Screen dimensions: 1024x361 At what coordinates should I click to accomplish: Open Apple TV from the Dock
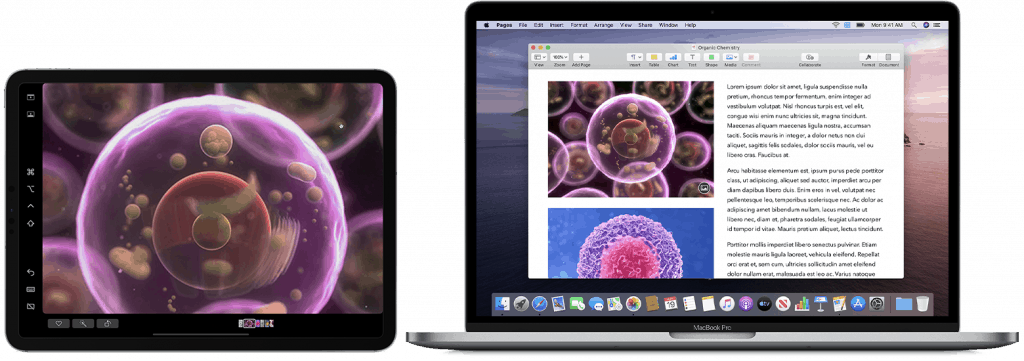coord(764,304)
